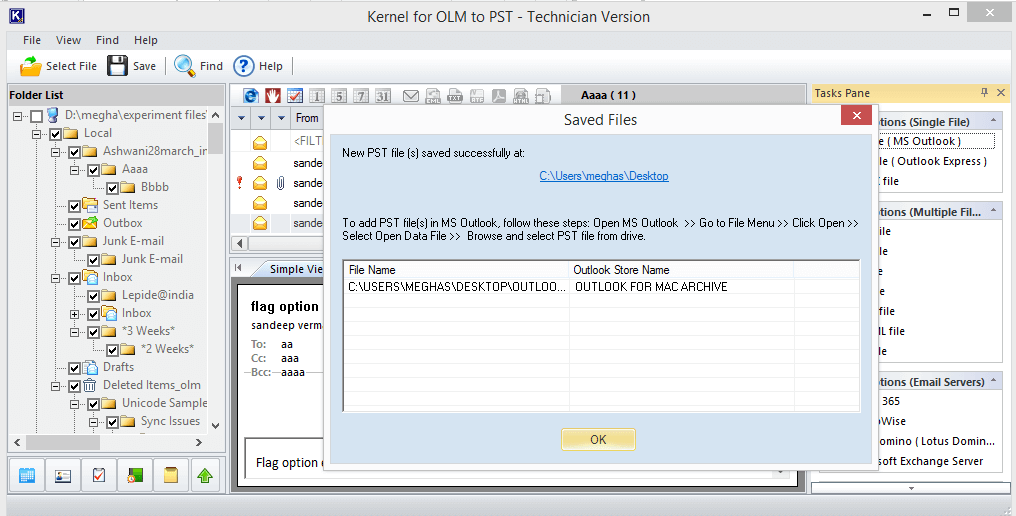Image resolution: width=1016 pixels, height=516 pixels.
Task: Open the C:\Users\meghas\Desktop link
Action: coord(604,176)
